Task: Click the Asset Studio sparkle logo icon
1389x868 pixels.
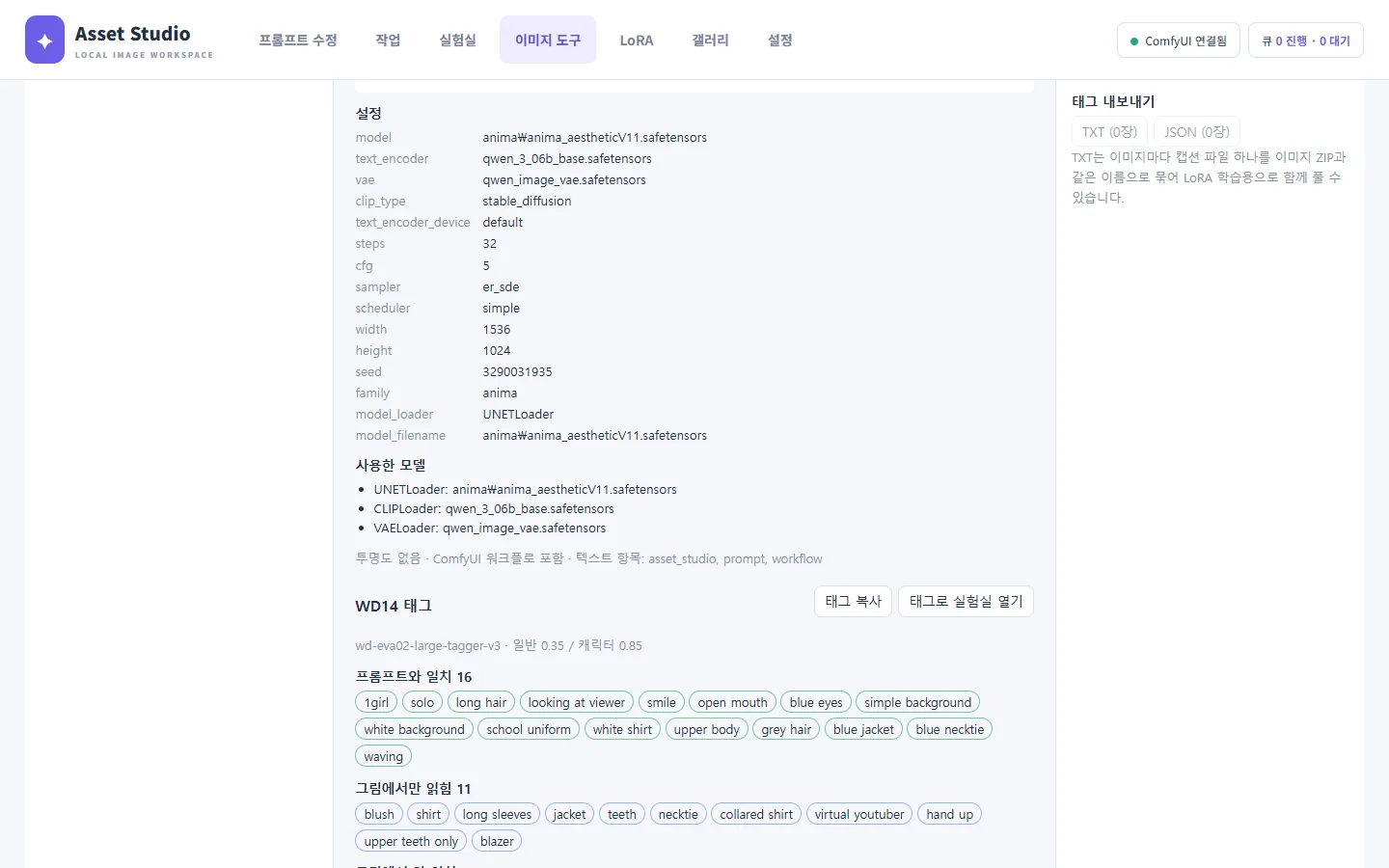Action: (x=44, y=40)
